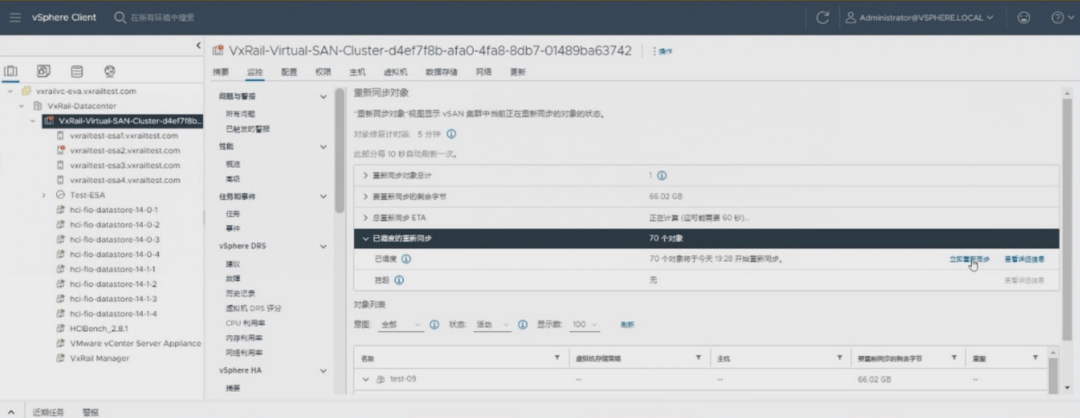Open 近期任务 at the bottom bar
The height and width of the screenshot is (418, 1080).
[x=48, y=412]
